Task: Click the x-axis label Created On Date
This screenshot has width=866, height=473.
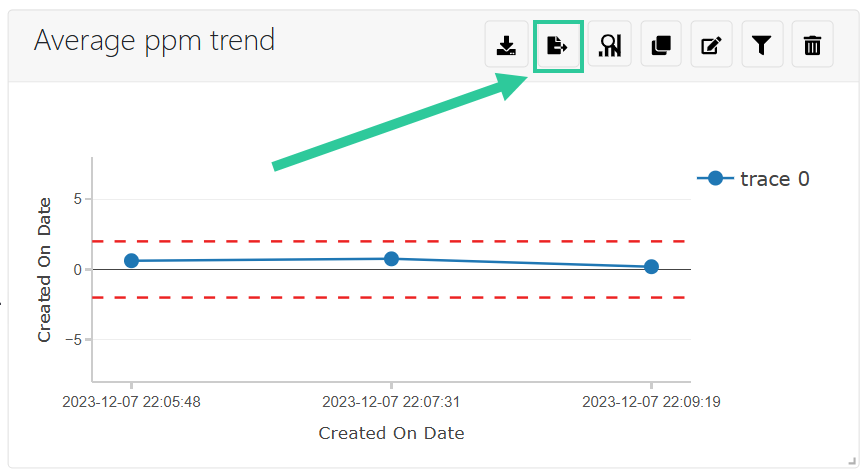Action: 392,433
